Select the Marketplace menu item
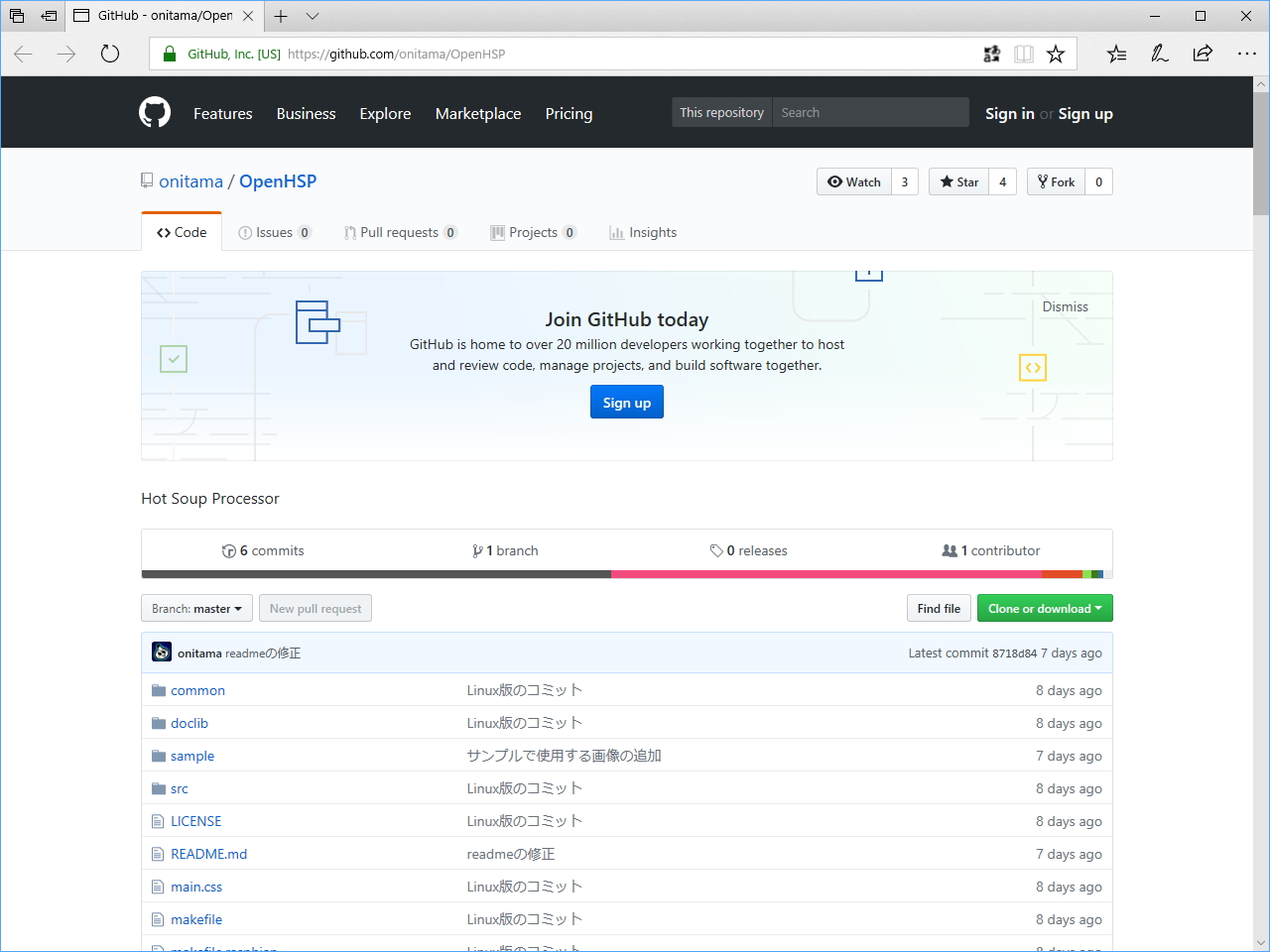 point(478,113)
